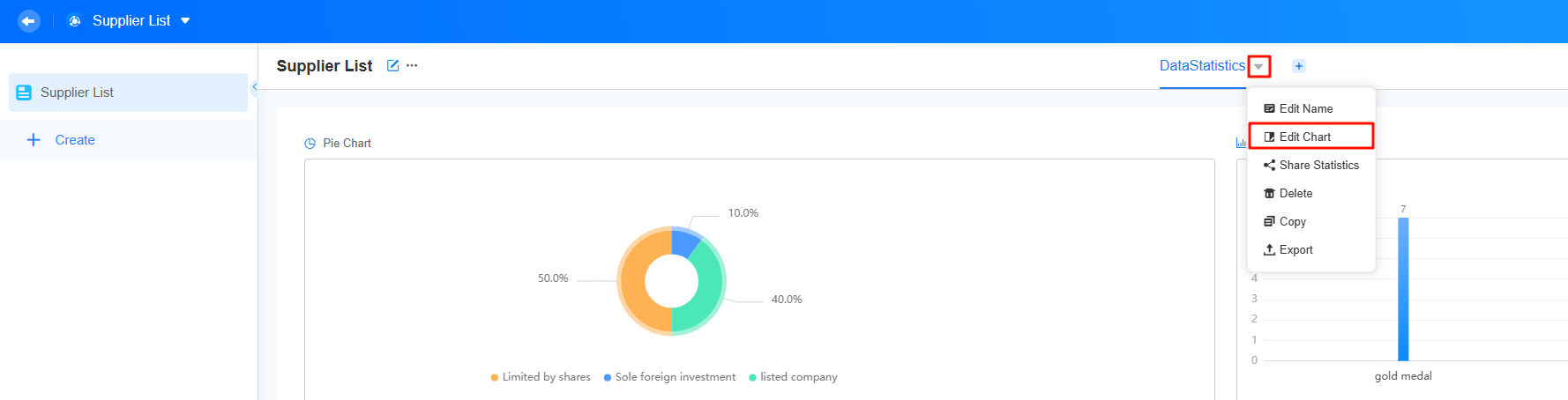The image size is (1568, 400).
Task: Toggle the listed company legend entry
Action: [793, 377]
